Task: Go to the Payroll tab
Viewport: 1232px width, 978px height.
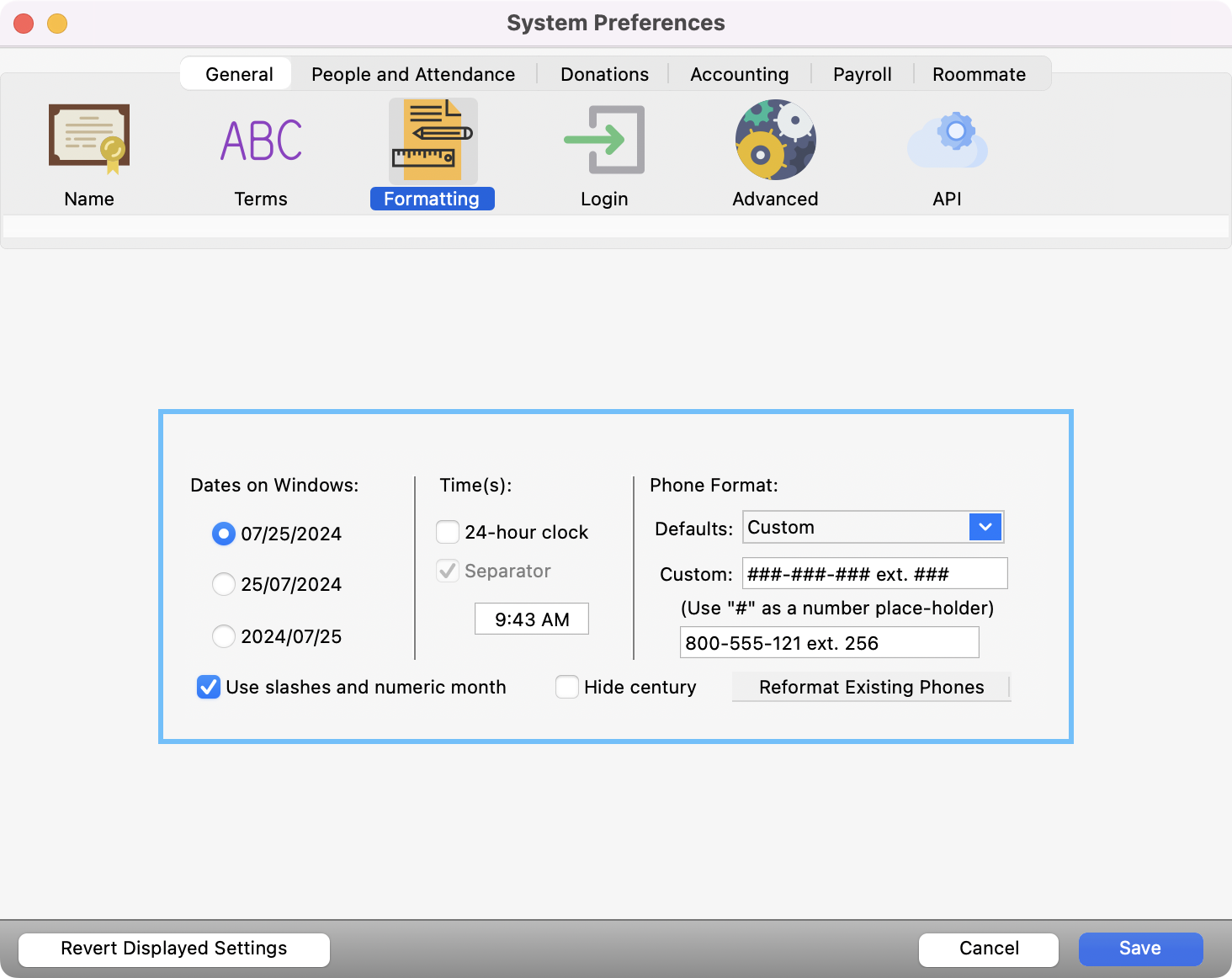Action: pos(862,74)
